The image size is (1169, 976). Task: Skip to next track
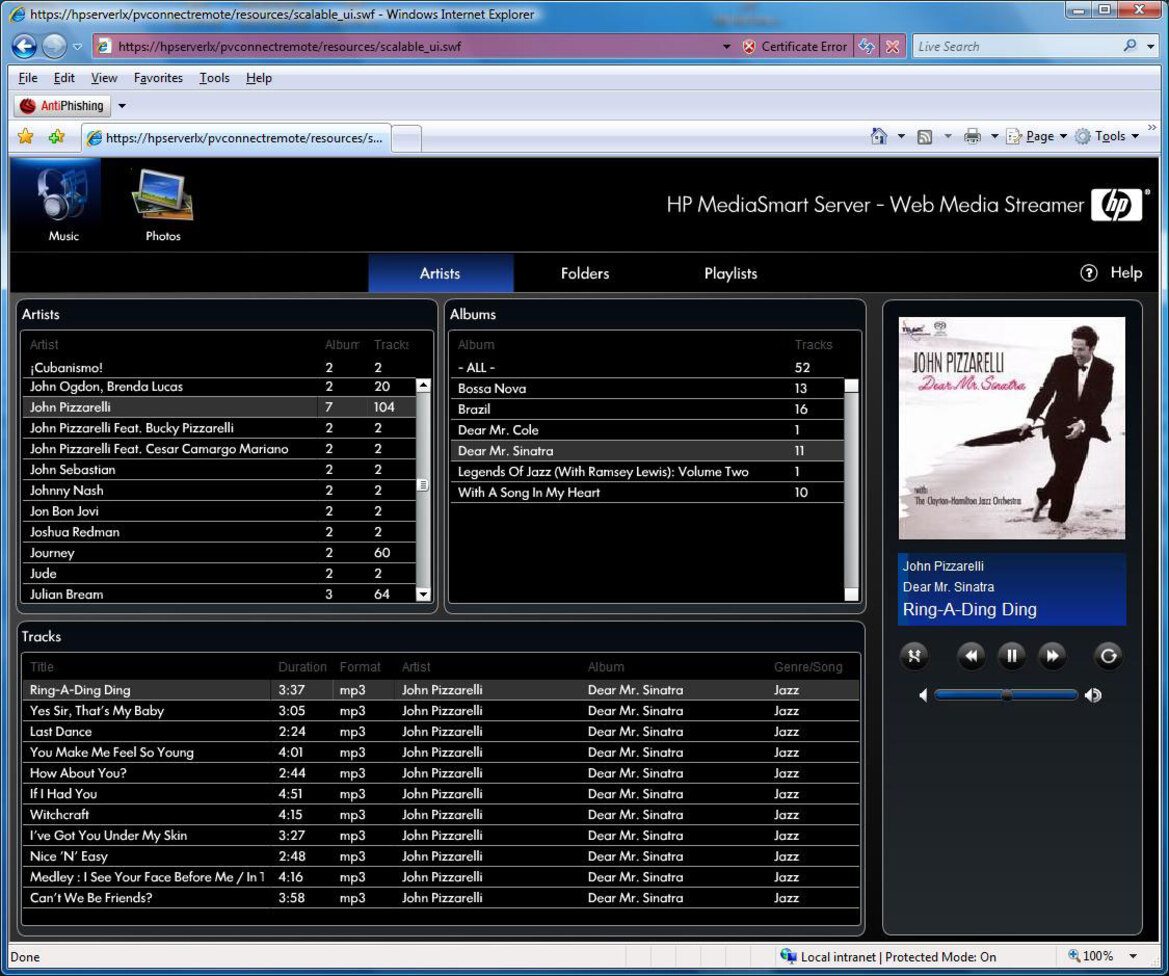coord(1052,656)
